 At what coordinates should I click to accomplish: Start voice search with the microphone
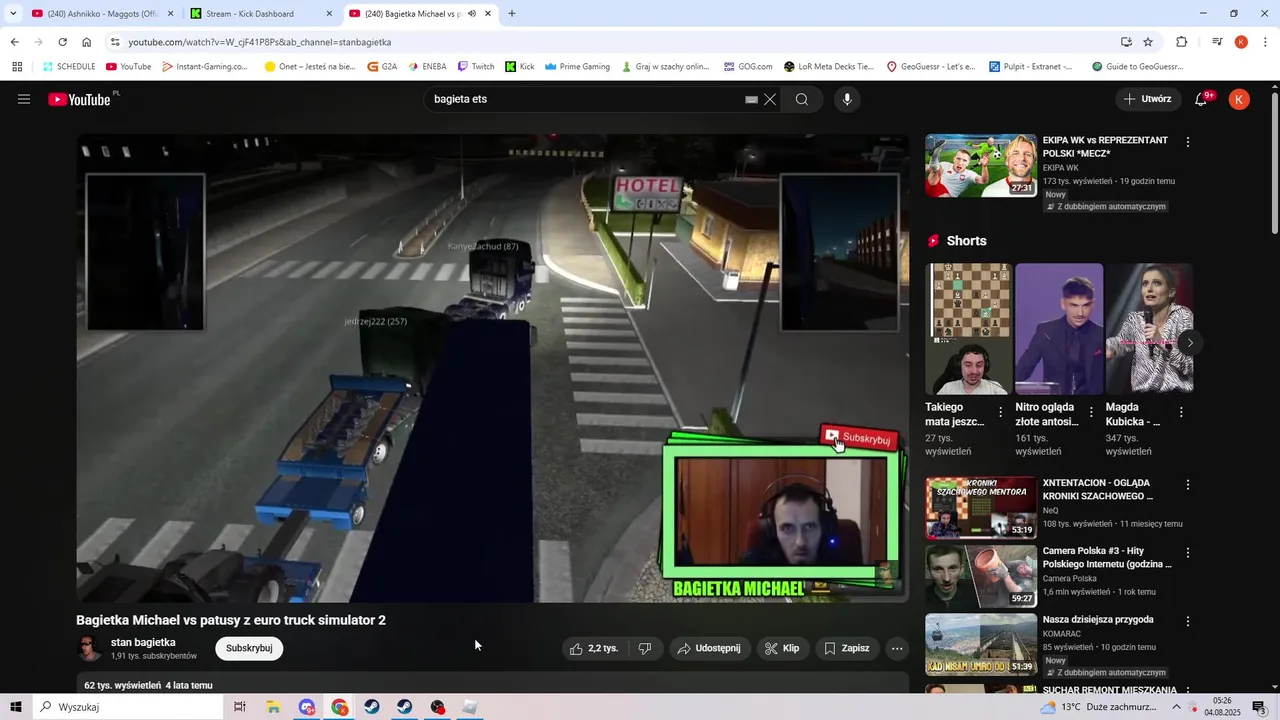click(847, 99)
